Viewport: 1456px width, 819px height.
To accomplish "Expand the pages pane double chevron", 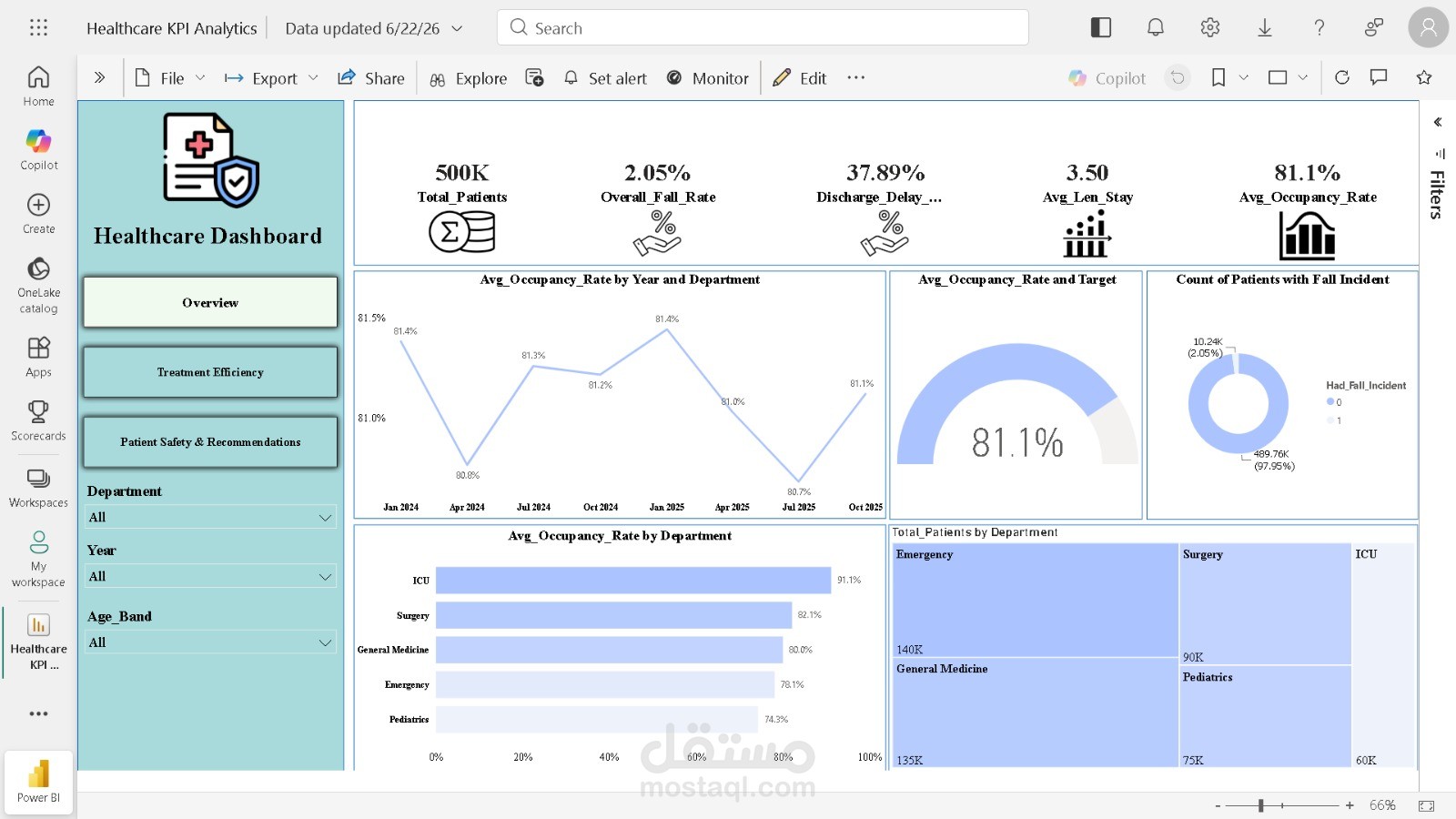I will (x=100, y=78).
